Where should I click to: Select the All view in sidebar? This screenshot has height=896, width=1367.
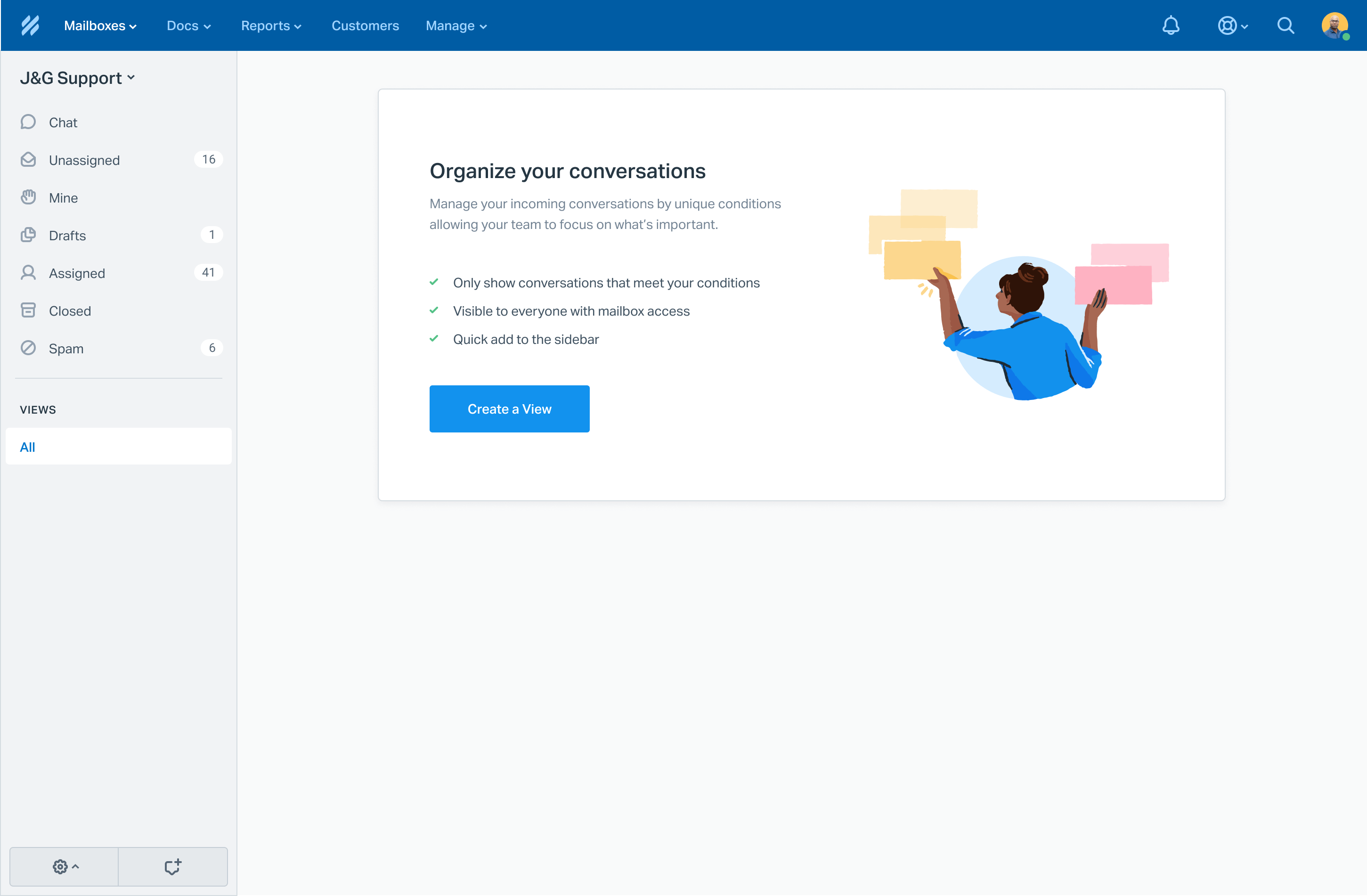(118, 446)
